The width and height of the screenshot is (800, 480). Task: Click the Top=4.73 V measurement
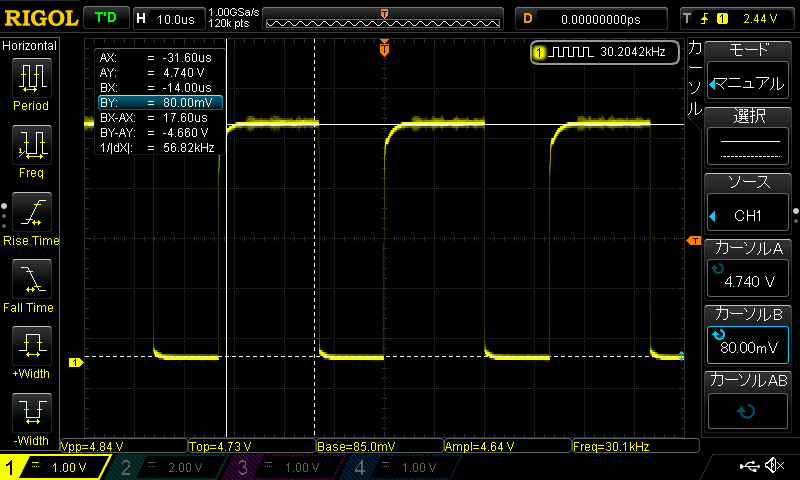tap(252, 447)
